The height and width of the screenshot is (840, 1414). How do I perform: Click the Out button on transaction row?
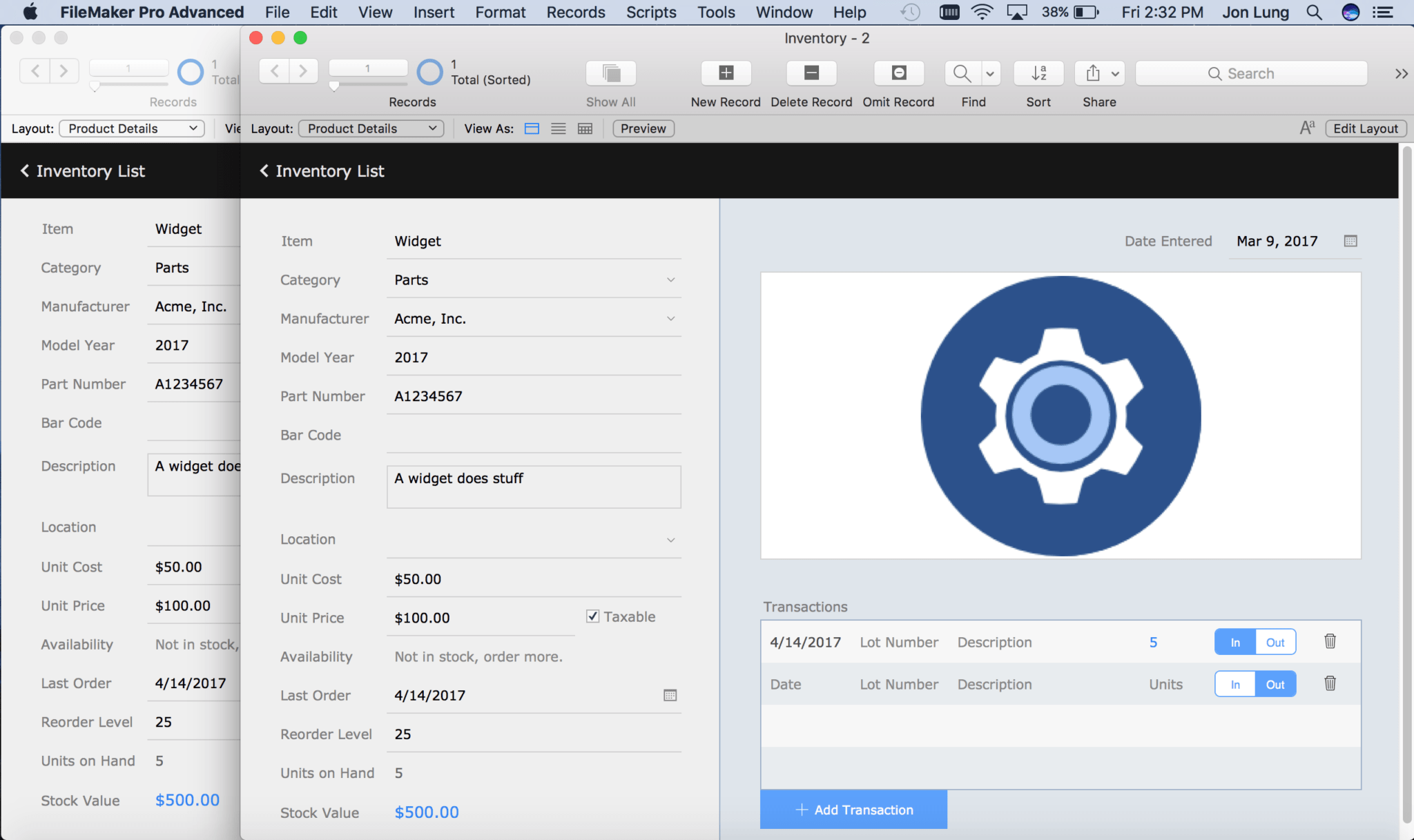[x=1275, y=641]
